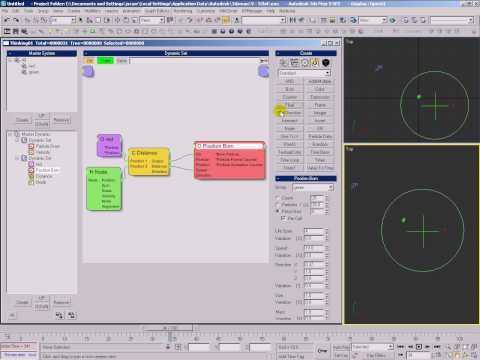
Task: Click Remove button under Master System list
Action: 61,120
